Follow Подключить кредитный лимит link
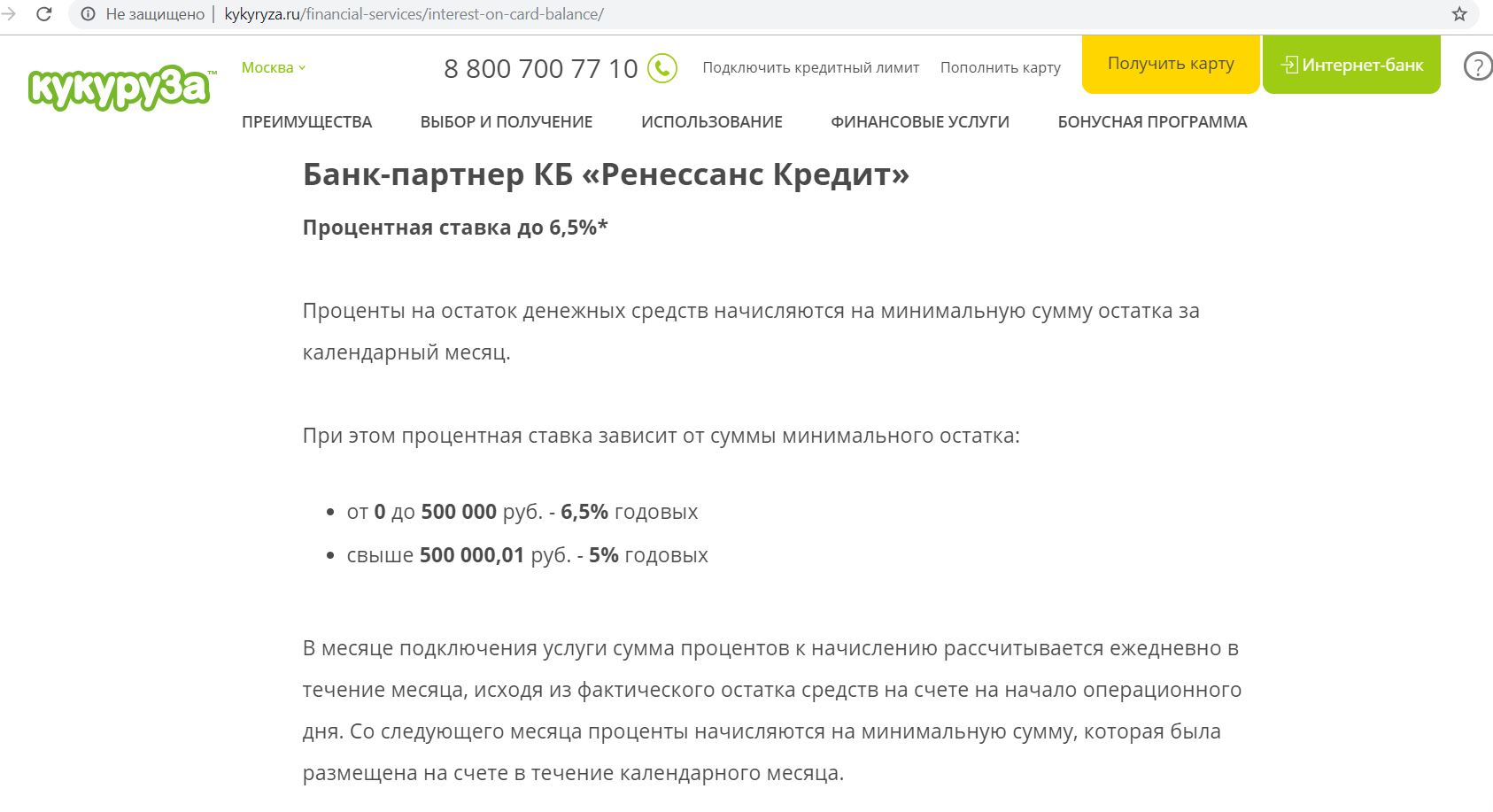Viewport: 1493px width, 812px height. tap(811, 67)
